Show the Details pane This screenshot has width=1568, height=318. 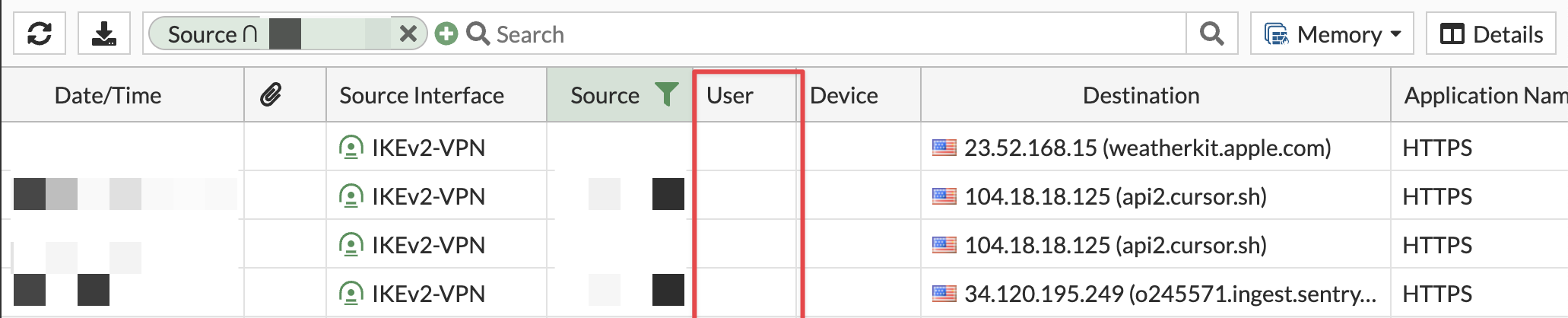tap(1491, 33)
